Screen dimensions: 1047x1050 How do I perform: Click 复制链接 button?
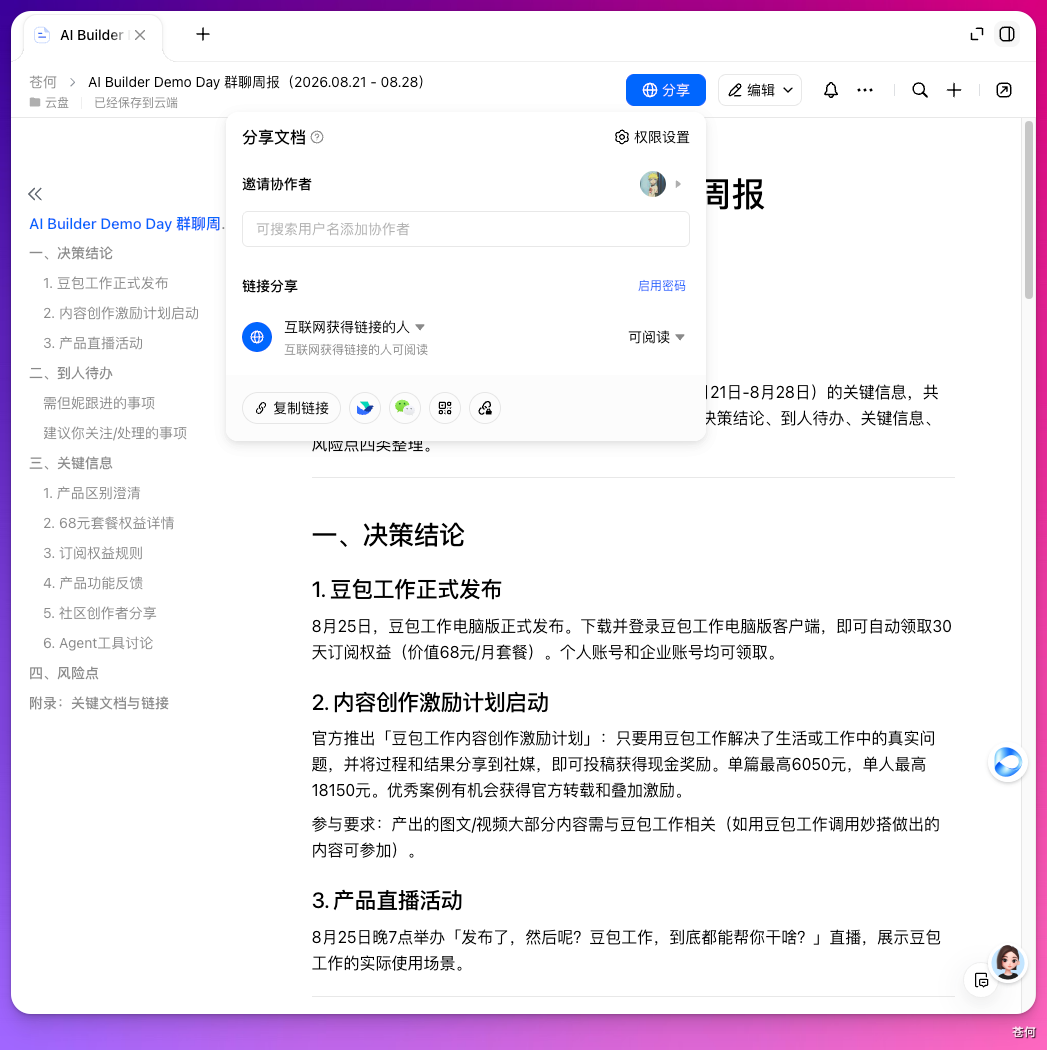tap(291, 408)
